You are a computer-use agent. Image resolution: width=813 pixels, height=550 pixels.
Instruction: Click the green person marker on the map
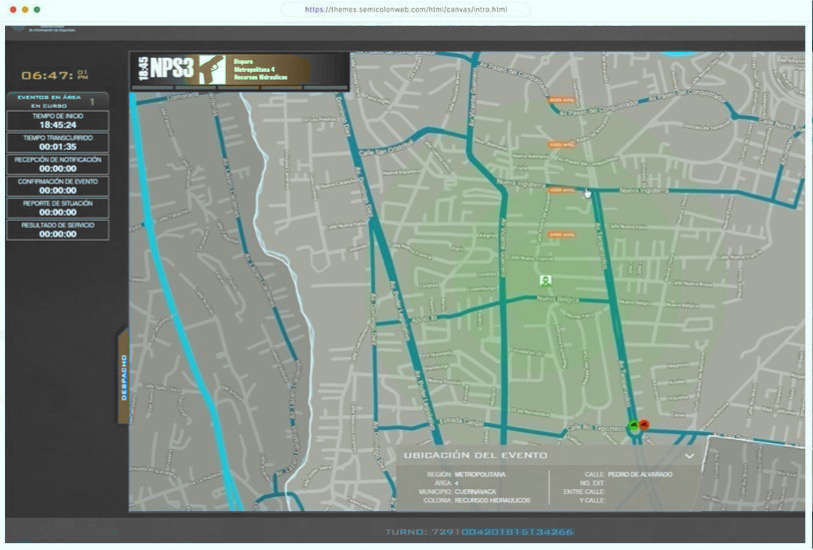[x=545, y=281]
